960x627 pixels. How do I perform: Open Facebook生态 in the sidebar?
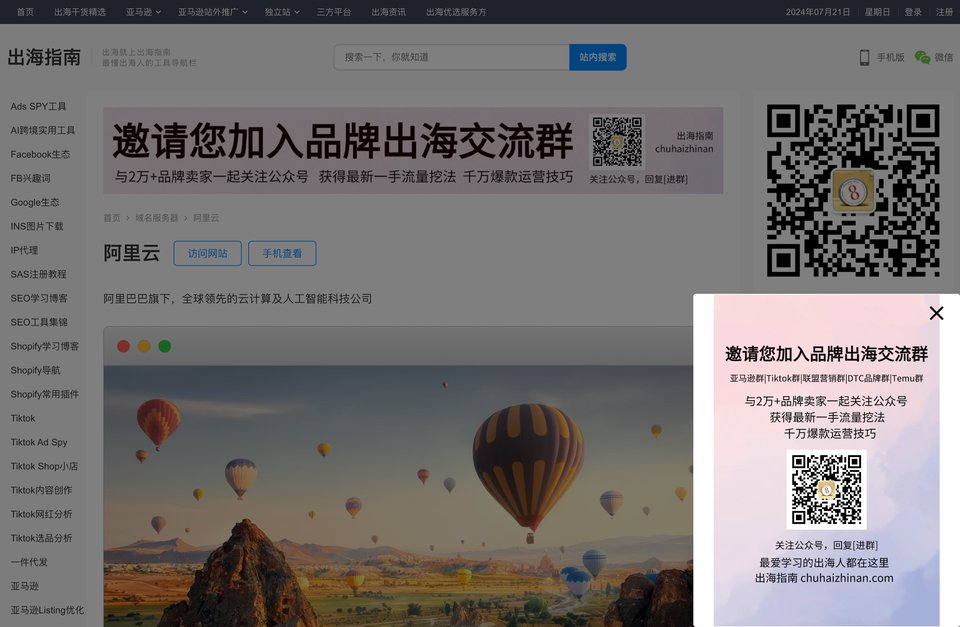click(40, 154)
